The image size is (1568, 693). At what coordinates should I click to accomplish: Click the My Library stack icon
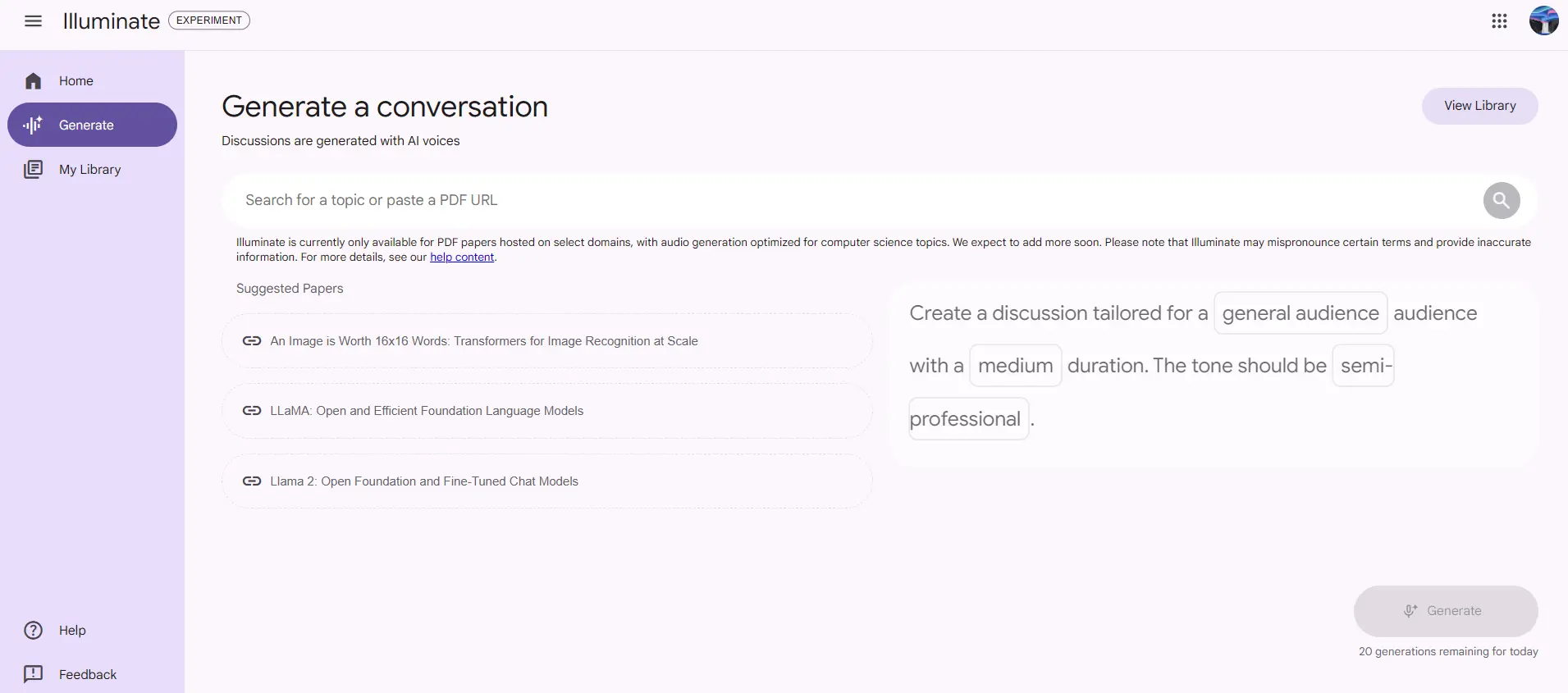[x=33, y=170]
